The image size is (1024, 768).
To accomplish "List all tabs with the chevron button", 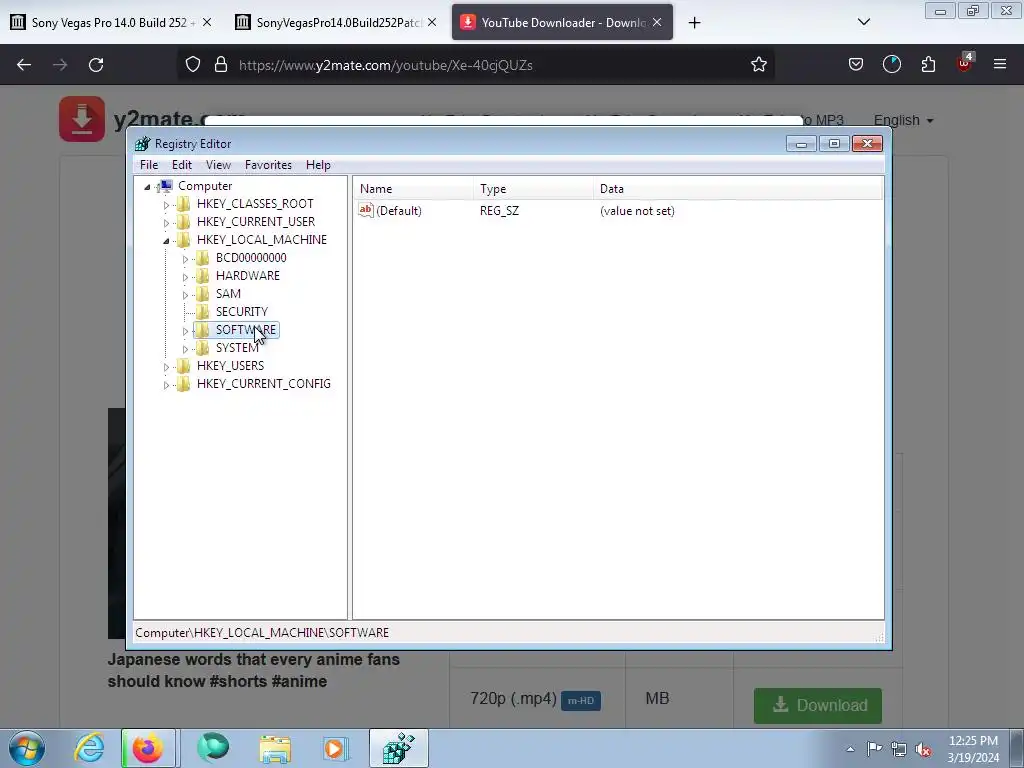I will 864,22.
